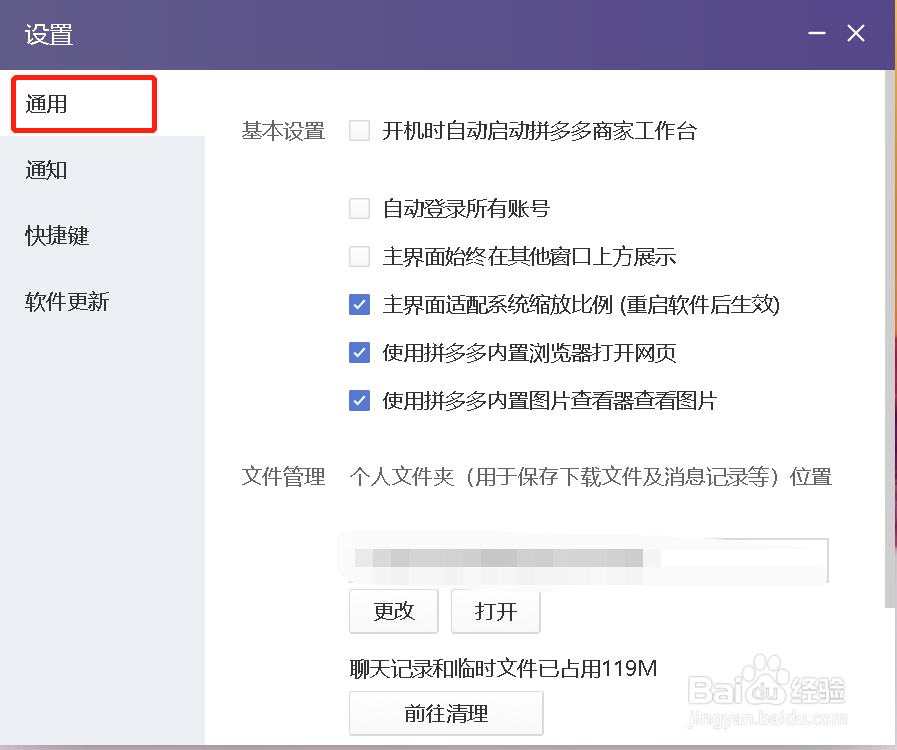Disable 主界面适配系统缩放比例 option
The height and width of the screenshot is (750, 897).
[359, 304]
